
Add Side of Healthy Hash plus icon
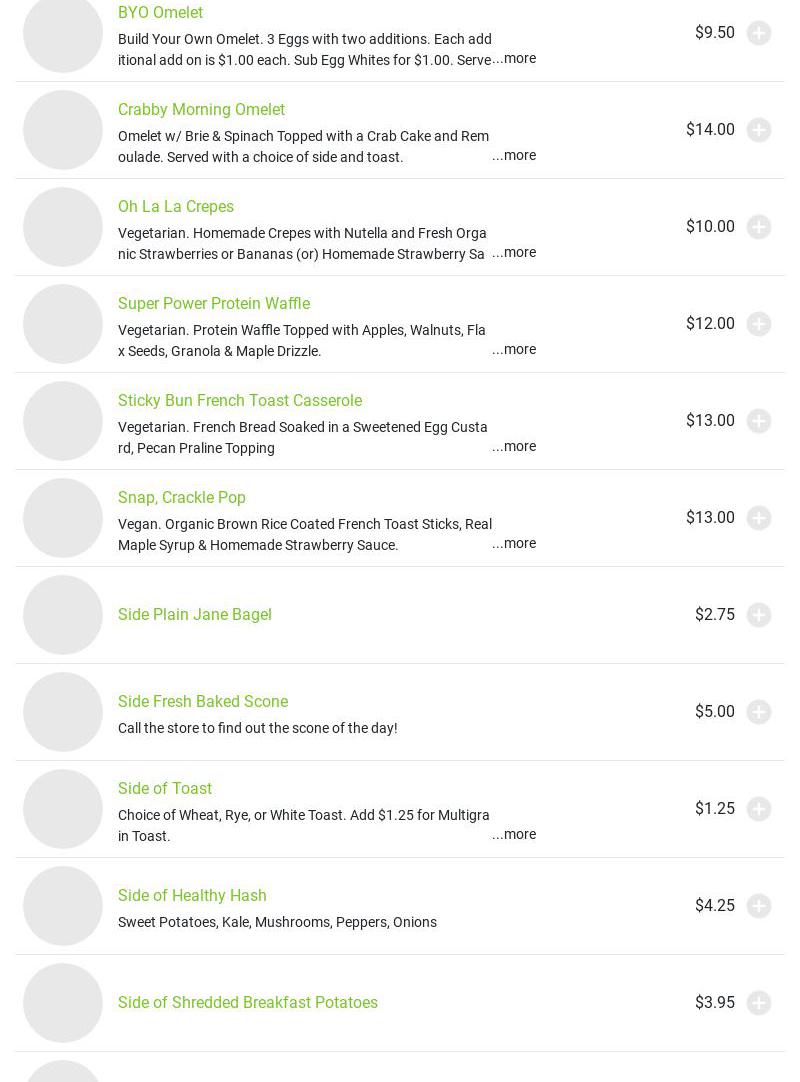pyautogui.click(x=759, y=906)
